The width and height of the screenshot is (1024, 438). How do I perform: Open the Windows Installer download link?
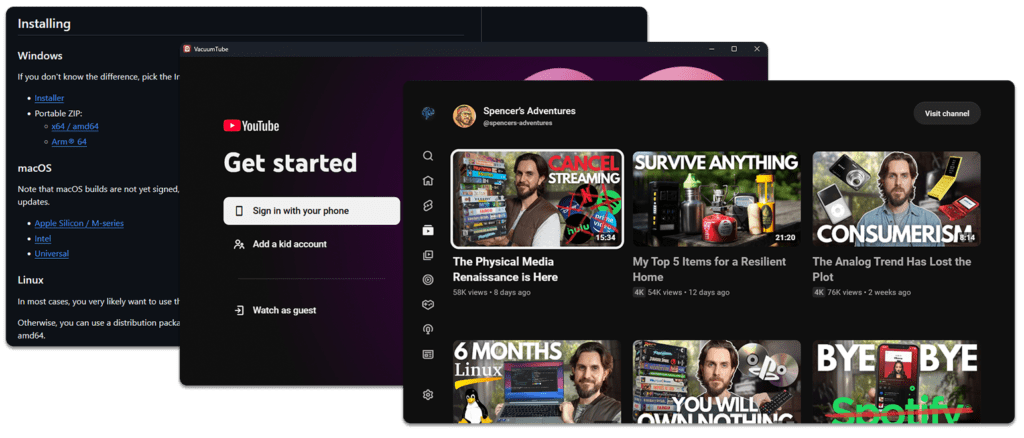click(49, 98)
